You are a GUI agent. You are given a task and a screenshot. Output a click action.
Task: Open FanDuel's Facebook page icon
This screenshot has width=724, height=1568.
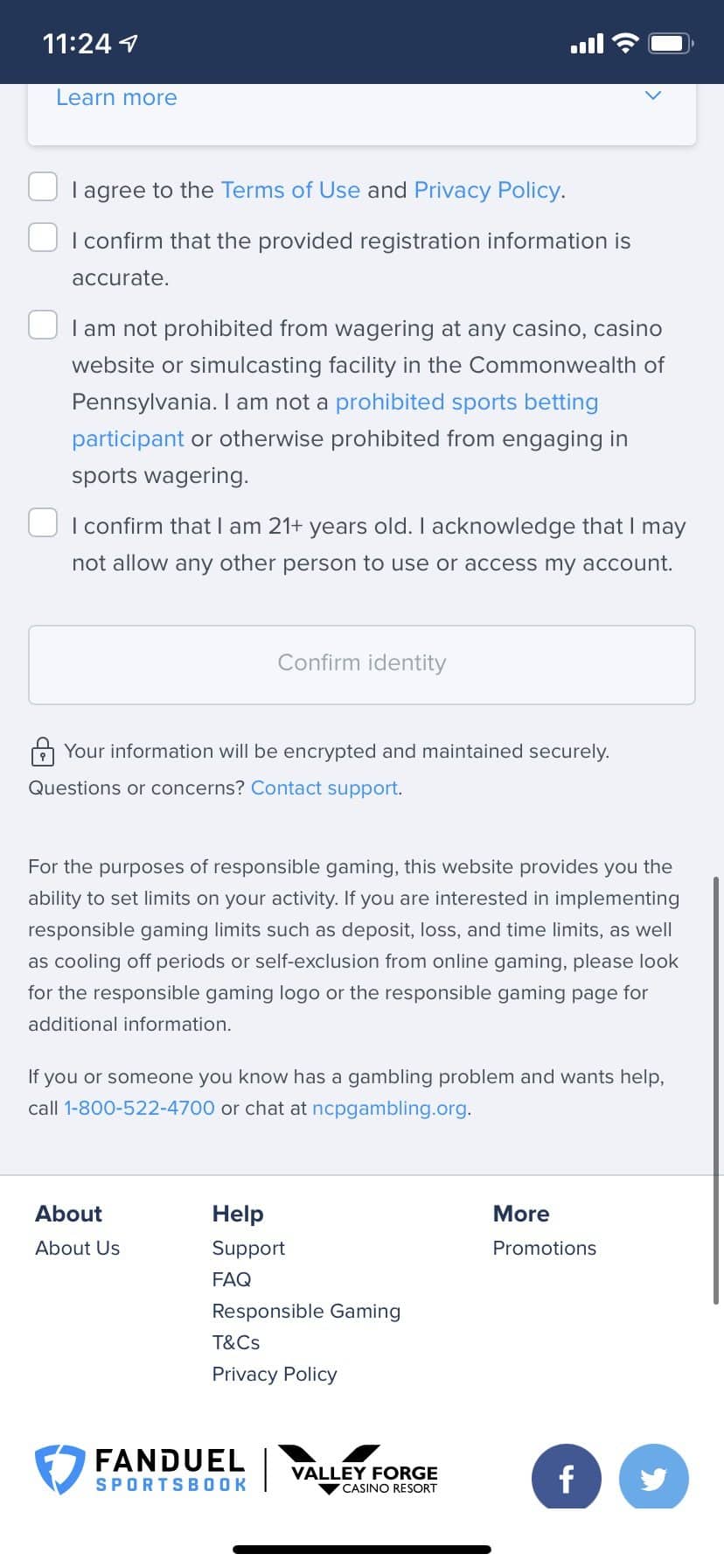[566, 1477]
